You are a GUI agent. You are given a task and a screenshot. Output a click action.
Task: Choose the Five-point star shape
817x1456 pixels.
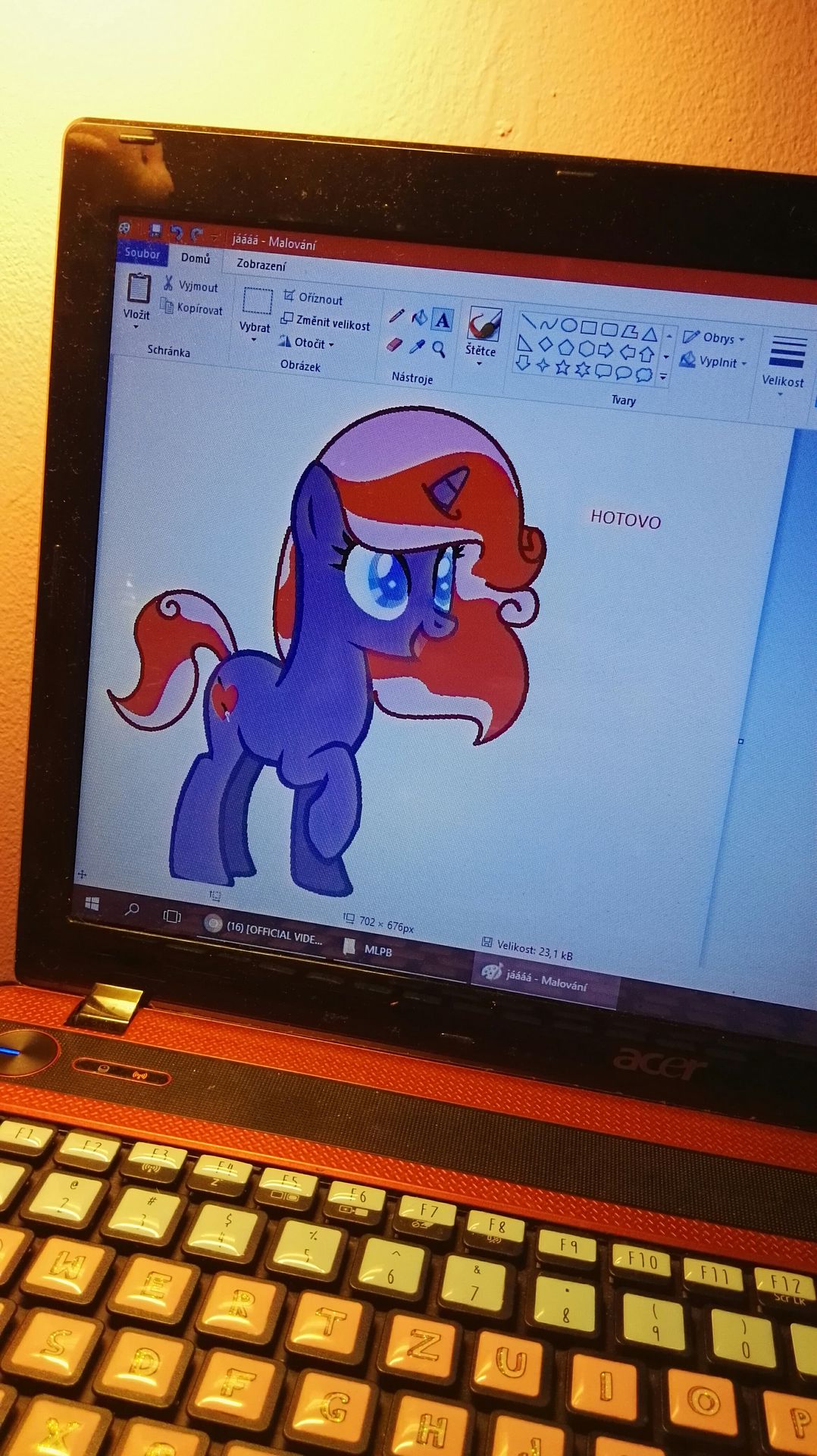pos(562,368)
